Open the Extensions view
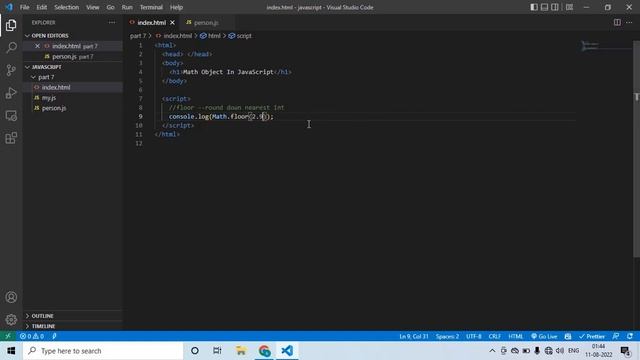640x360 pixels. tap(11, 138)
